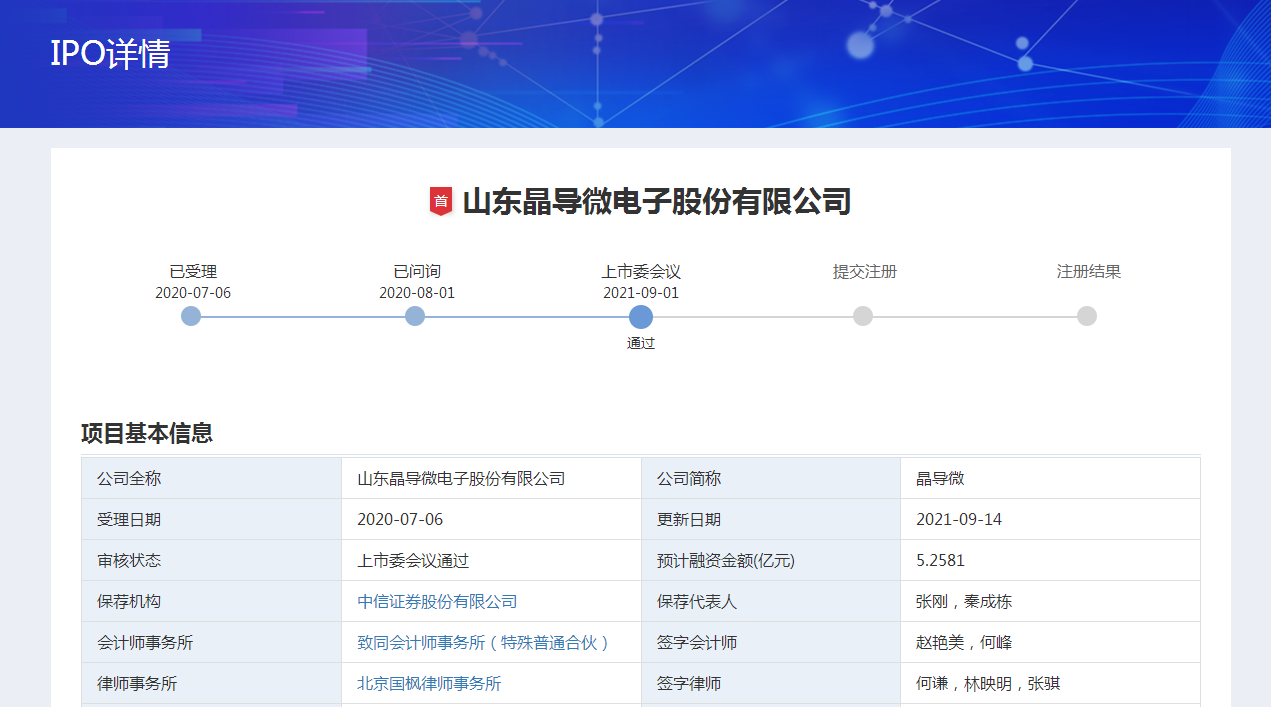1271x707 pixels.
Task: Click the 通过 status label under timeline
Action: point(641,344)
